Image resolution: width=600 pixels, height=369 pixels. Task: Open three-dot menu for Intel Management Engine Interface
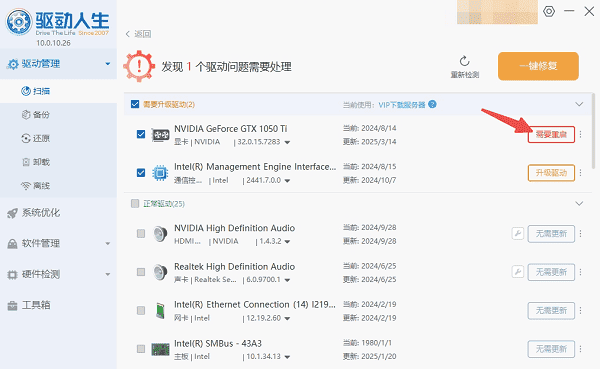tap(580, 173)
